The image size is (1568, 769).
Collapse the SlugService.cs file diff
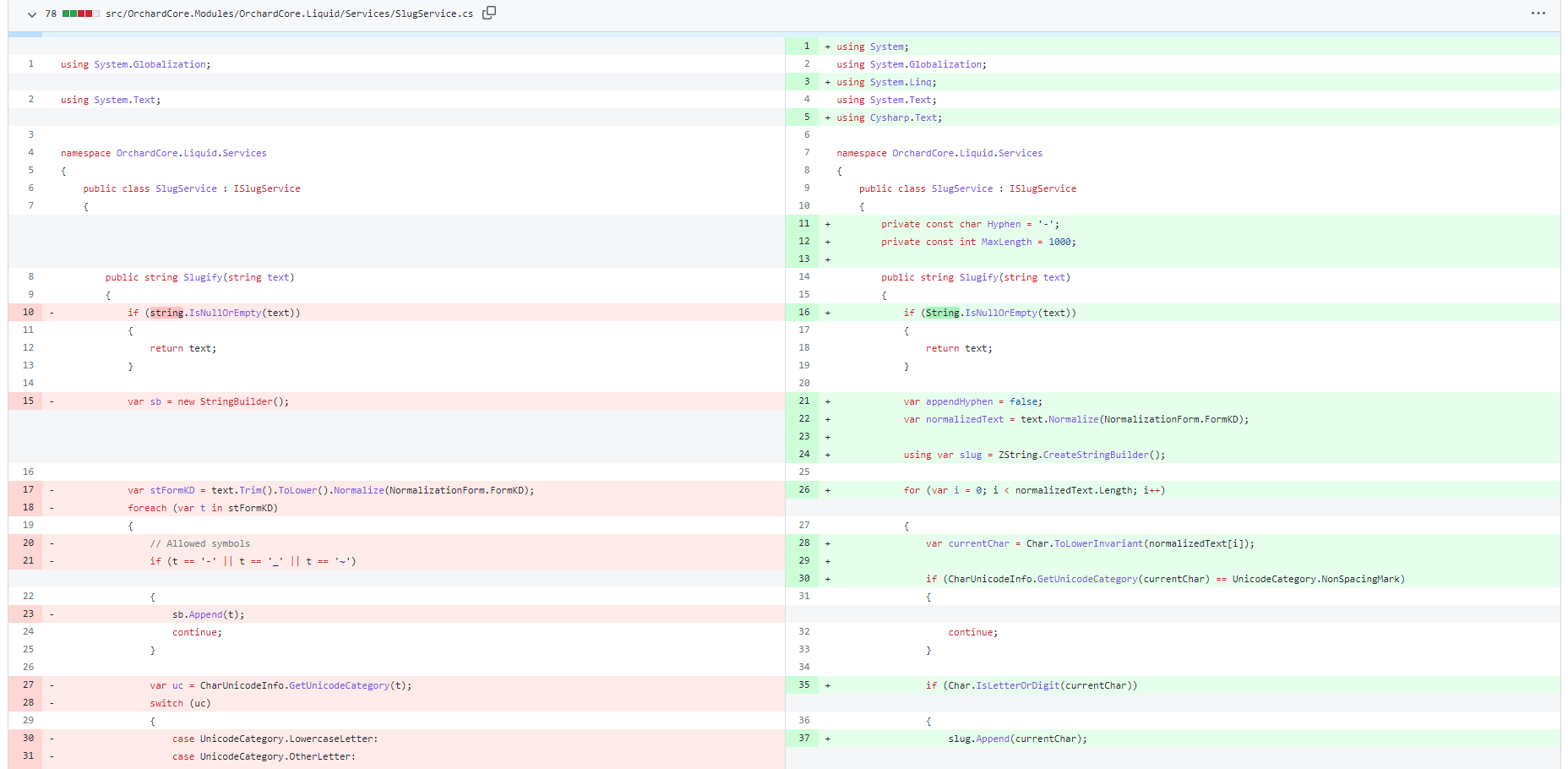32,14
